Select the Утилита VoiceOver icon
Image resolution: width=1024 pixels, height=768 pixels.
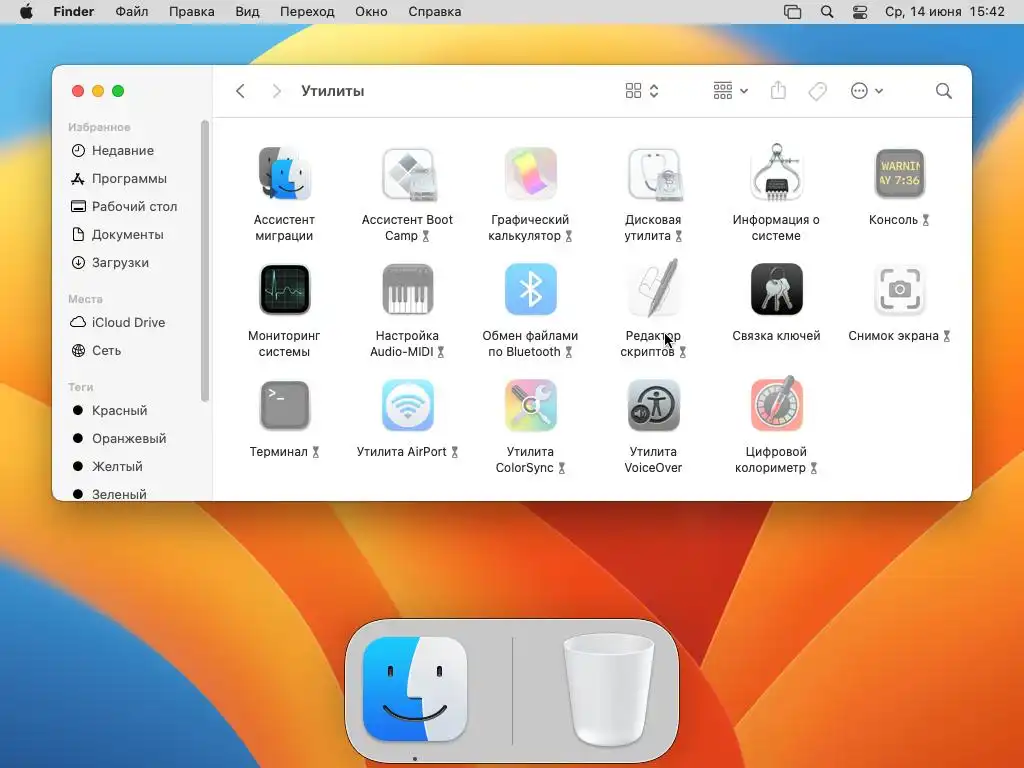654,406
